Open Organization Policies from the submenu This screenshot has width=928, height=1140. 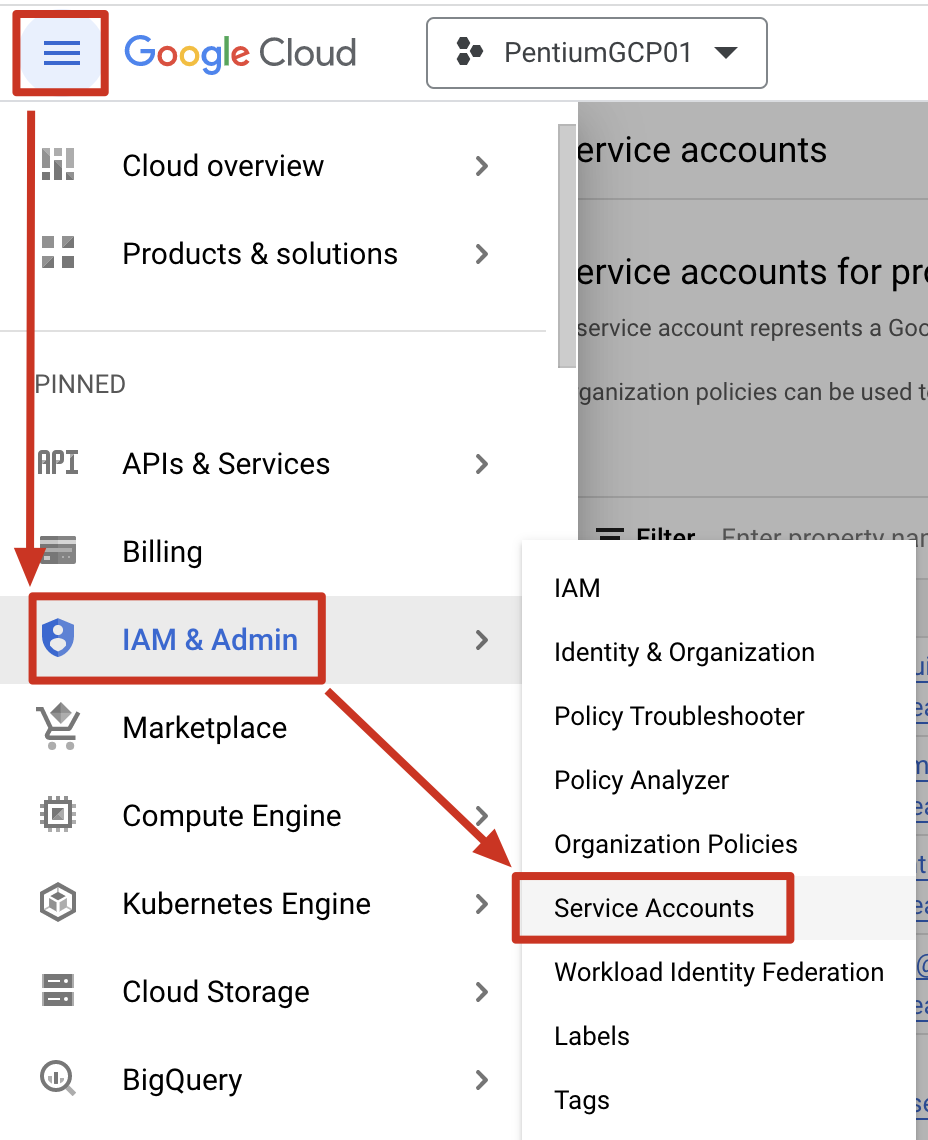coord(719,844)
